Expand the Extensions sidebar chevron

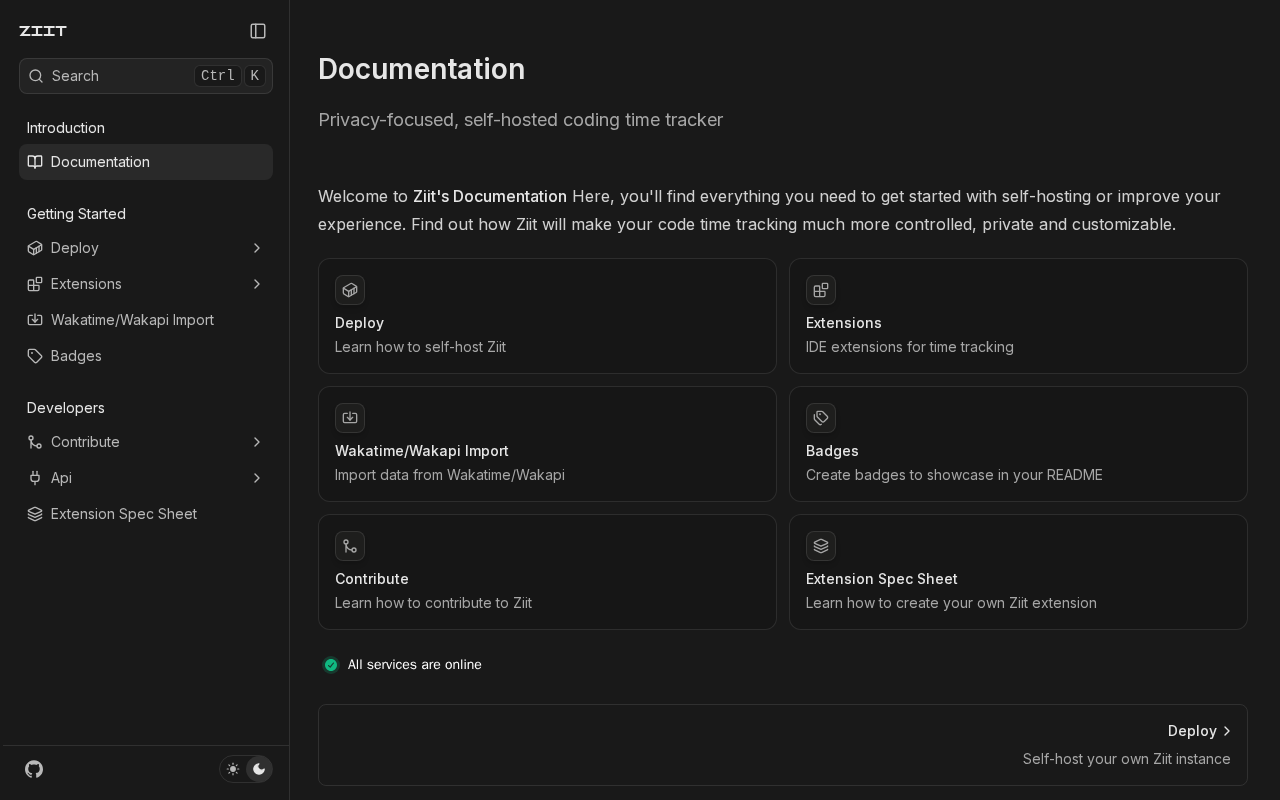click(x=257, y=284)
